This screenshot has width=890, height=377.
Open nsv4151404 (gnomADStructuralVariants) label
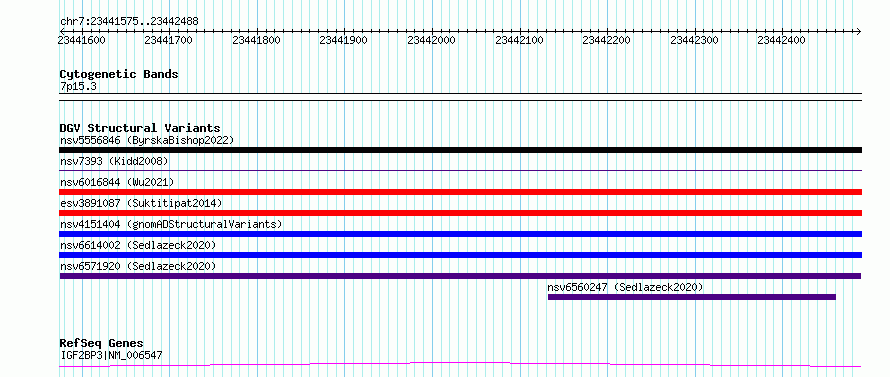click(x=171, y=224)
